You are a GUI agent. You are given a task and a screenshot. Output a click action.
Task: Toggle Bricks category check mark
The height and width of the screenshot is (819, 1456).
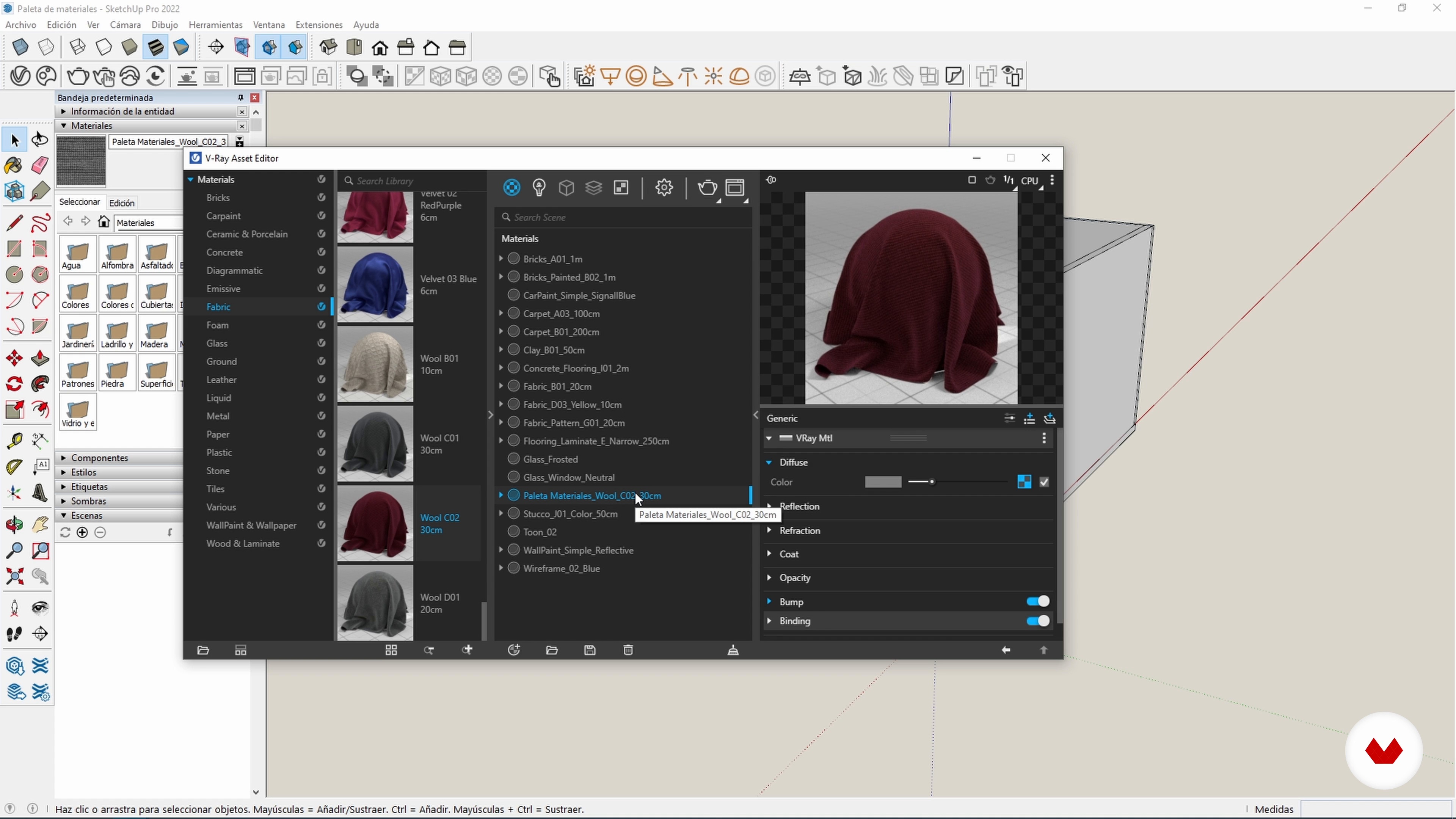click(321, 197)
